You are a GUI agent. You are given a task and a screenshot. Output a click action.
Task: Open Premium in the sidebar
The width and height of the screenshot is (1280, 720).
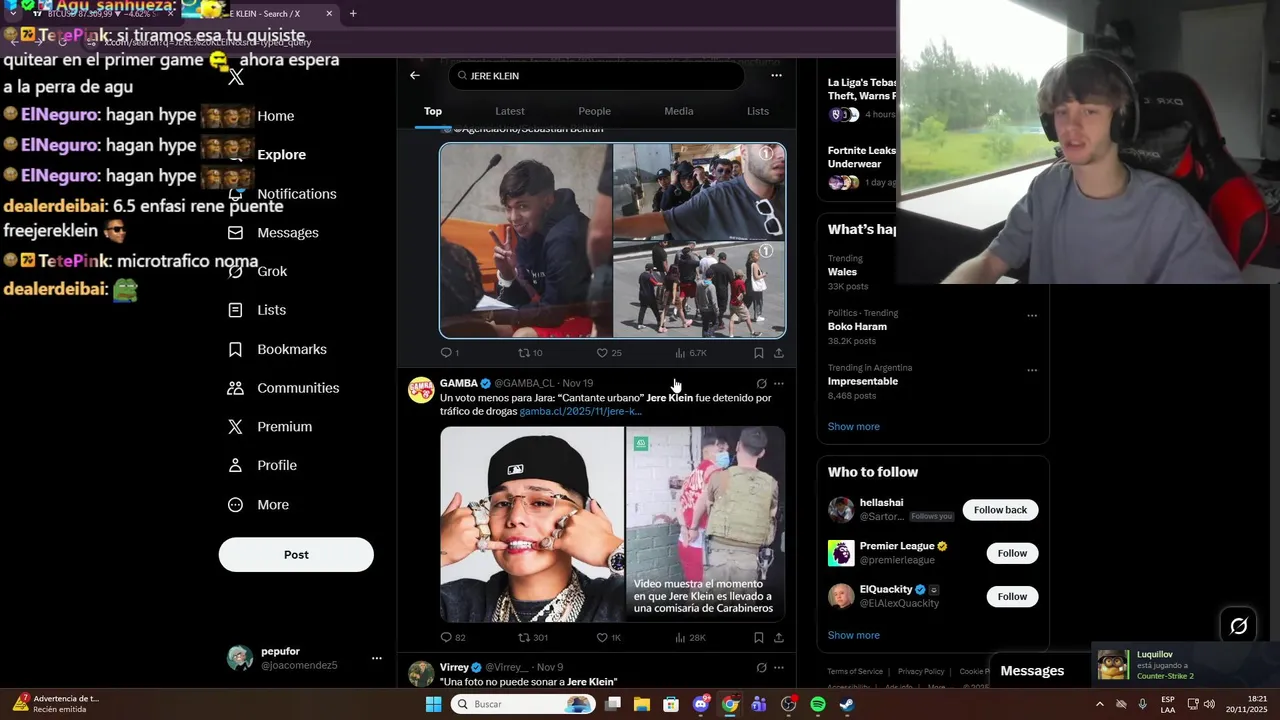point(270,427)
